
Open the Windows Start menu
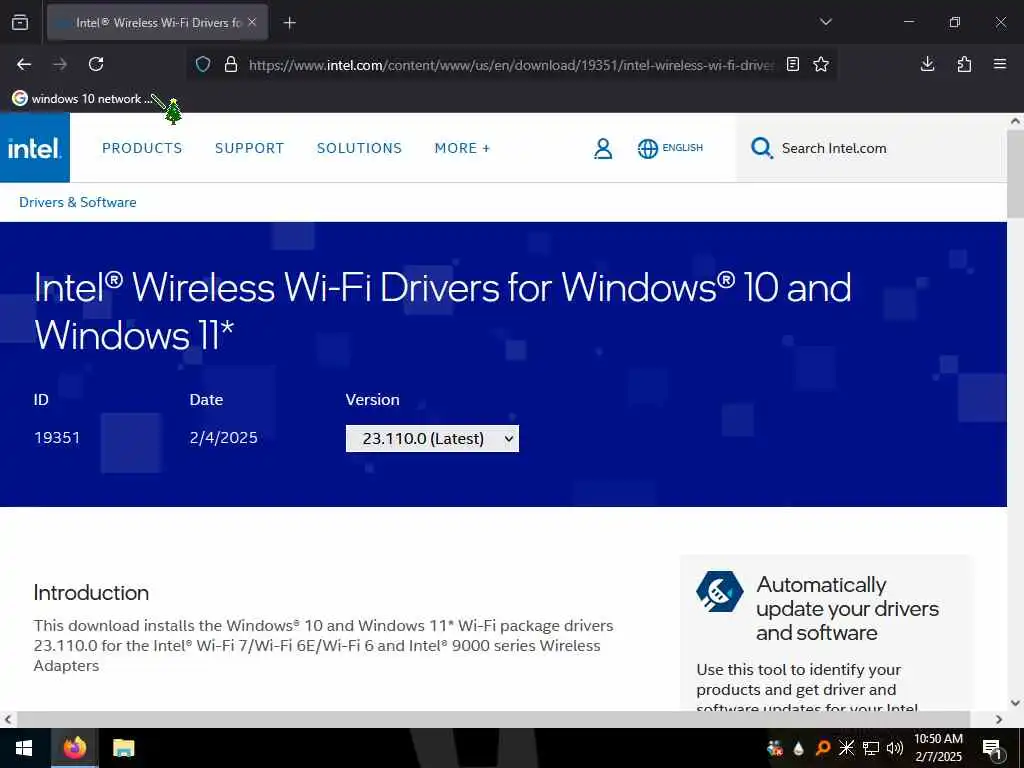tap(24, 748)
